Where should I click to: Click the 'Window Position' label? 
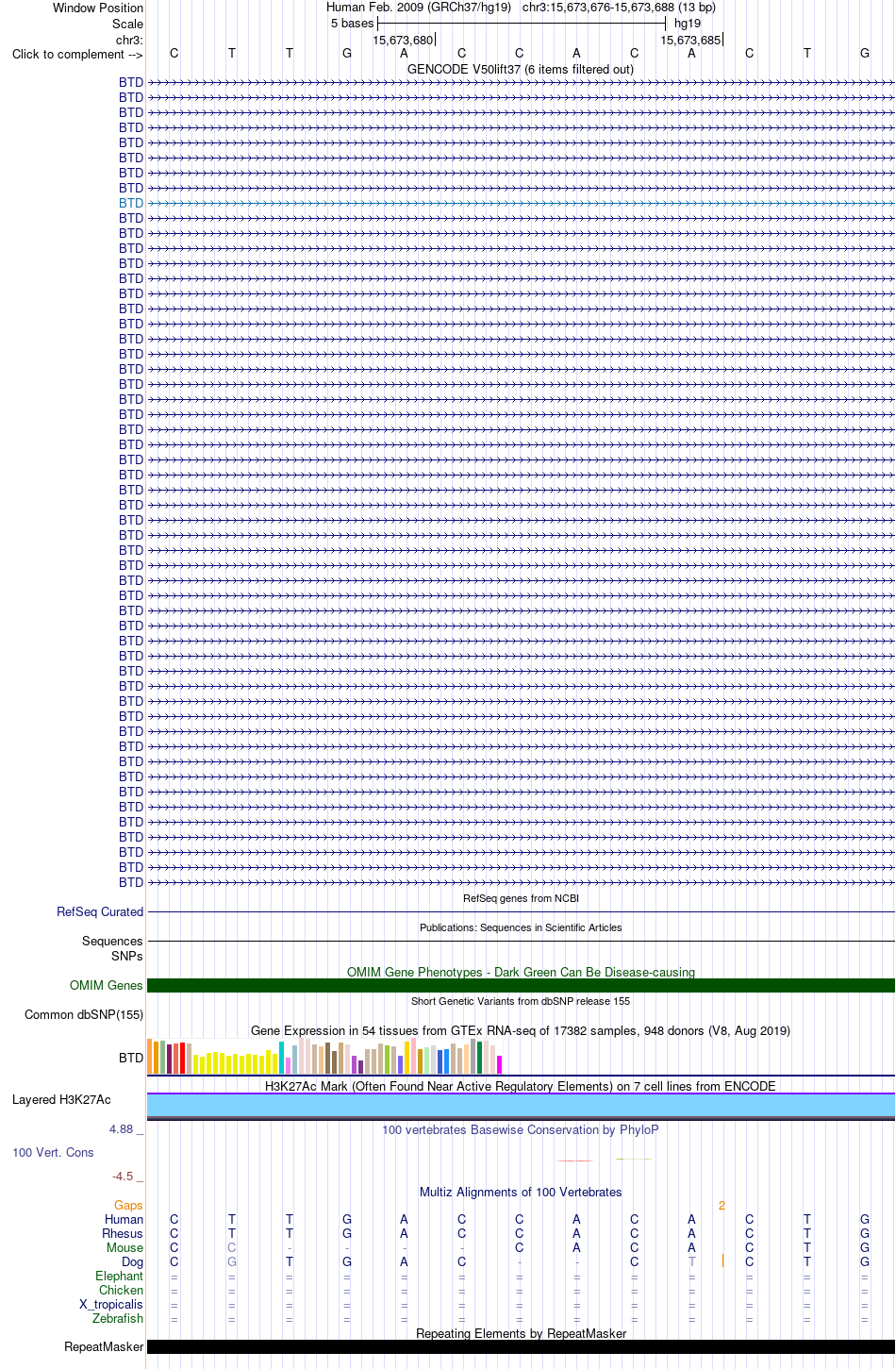tap(98, 8)
